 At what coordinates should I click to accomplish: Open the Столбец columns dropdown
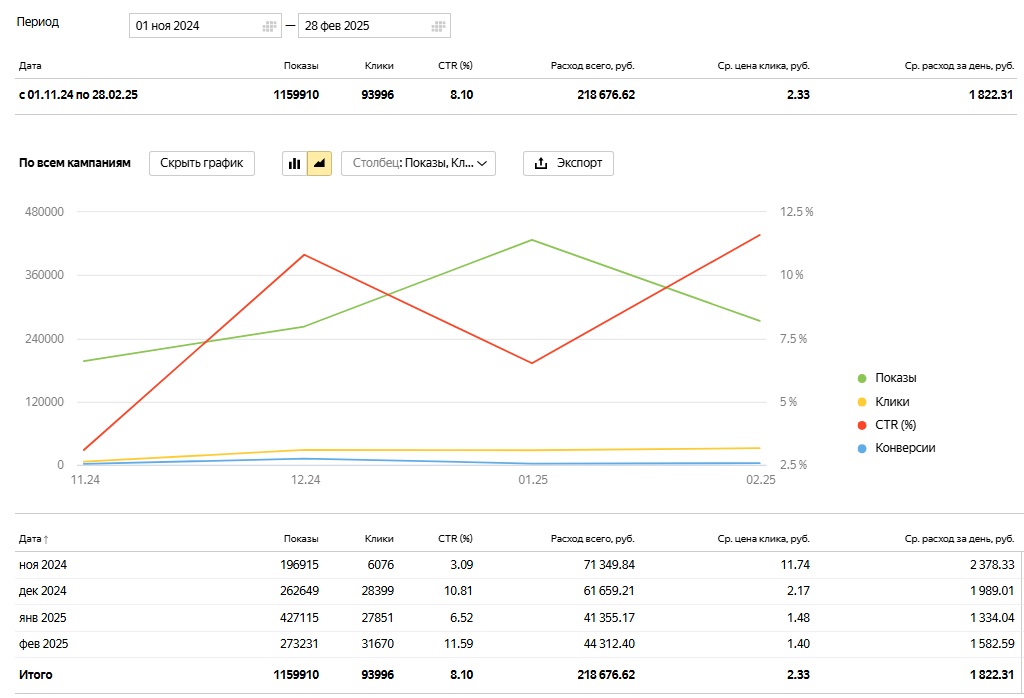pos(419,163)
